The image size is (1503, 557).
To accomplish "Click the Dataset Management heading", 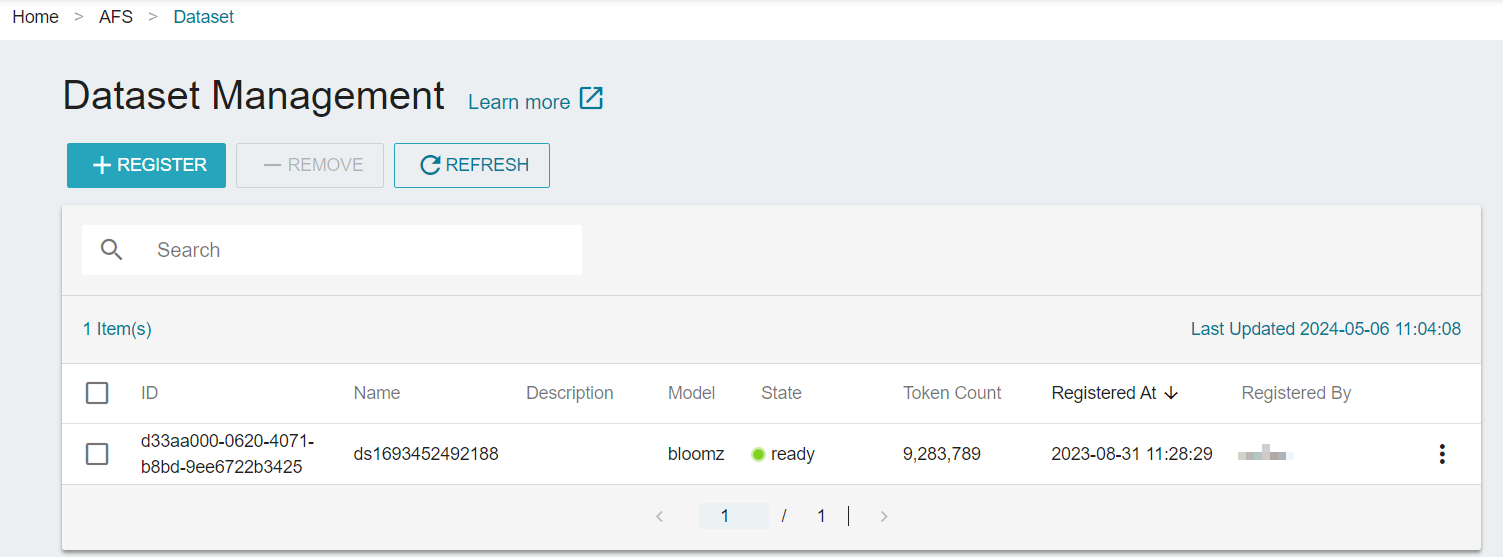I will pos(254,96).
